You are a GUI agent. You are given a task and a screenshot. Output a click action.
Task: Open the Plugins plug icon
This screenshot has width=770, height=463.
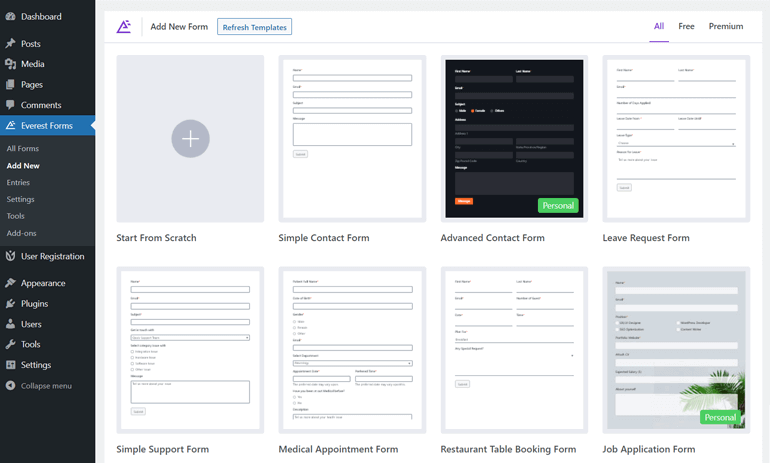click(10, 304)
